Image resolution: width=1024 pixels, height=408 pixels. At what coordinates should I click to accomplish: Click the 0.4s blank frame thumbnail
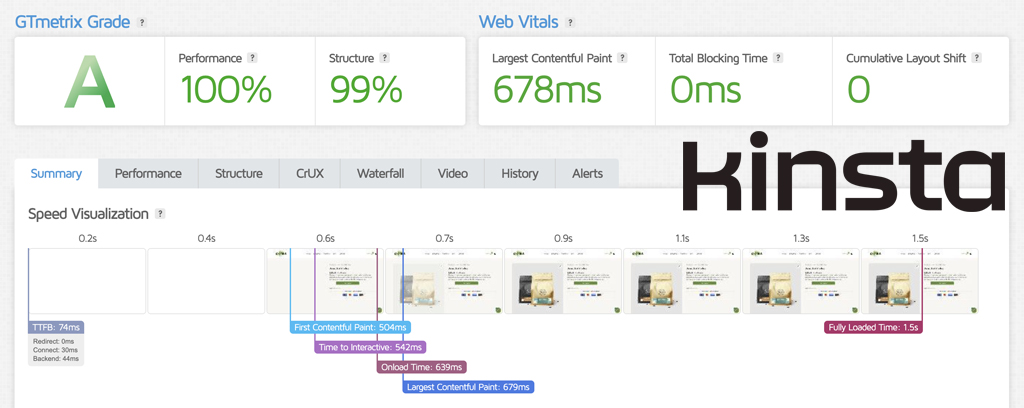(x=206, y=281)
